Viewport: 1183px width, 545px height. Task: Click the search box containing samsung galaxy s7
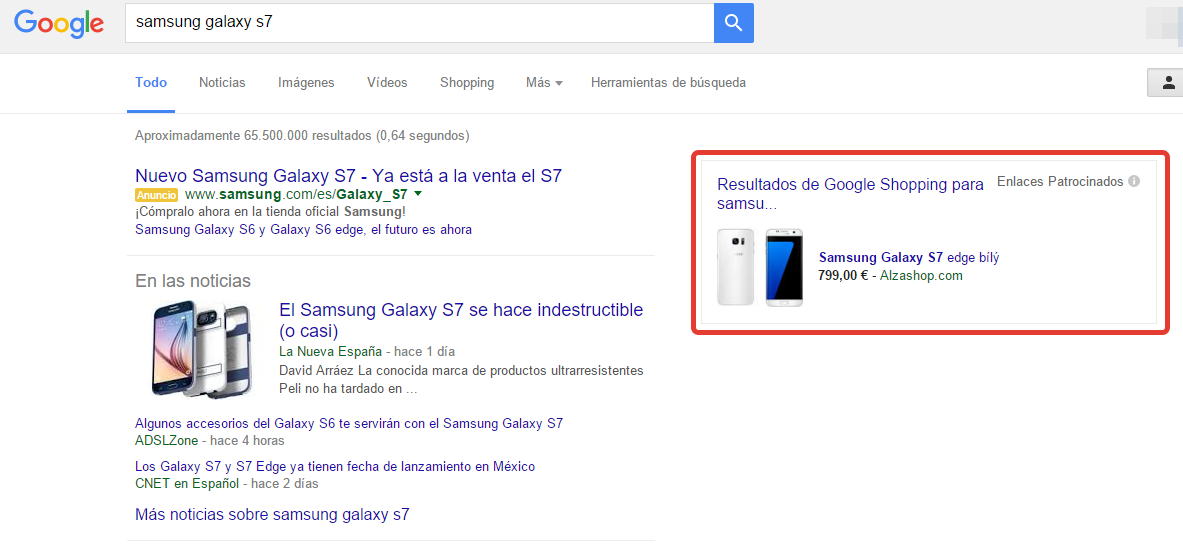click(419, 23)
